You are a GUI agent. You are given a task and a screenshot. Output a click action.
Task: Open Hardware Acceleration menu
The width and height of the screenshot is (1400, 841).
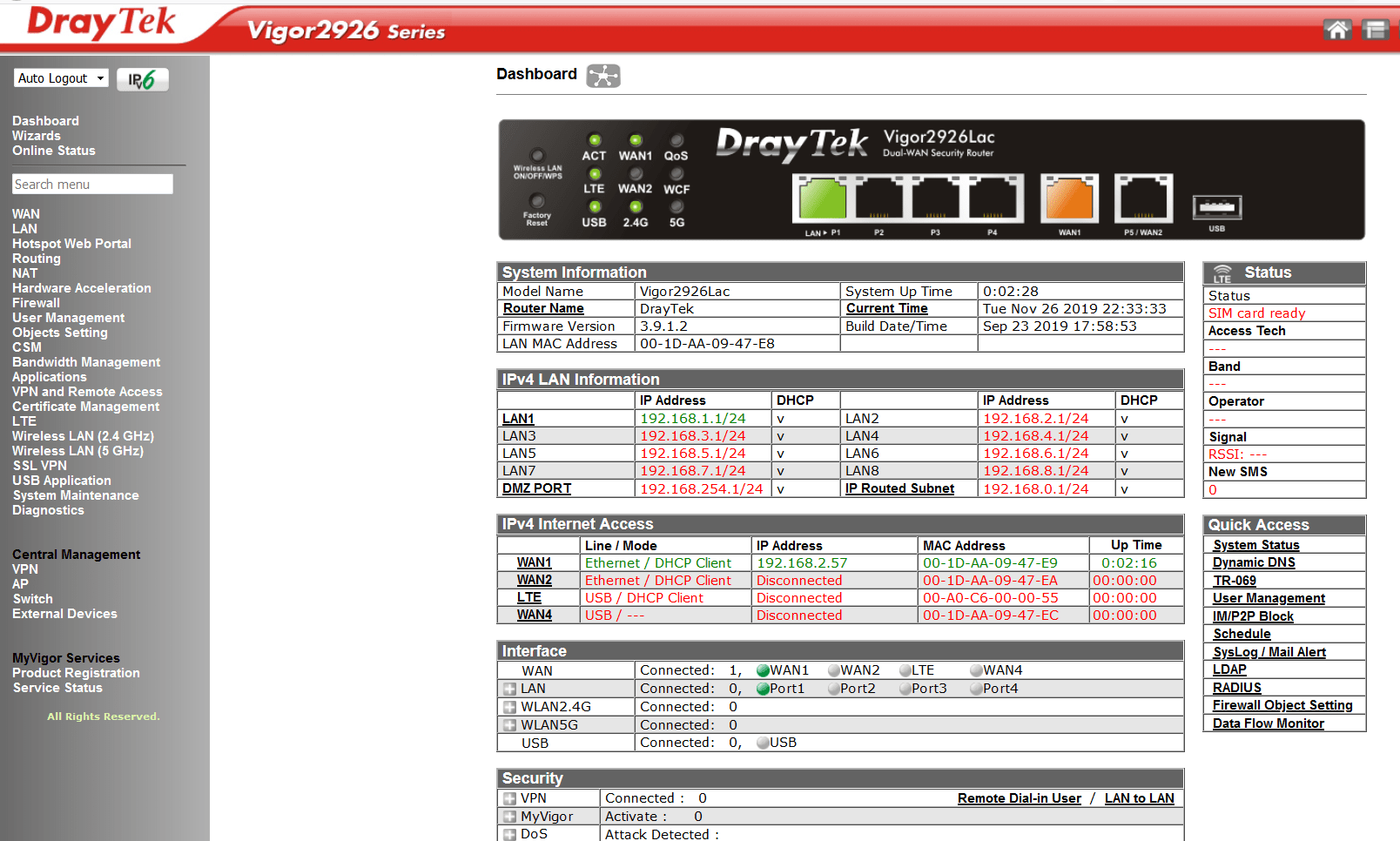[x=82, y=288]
